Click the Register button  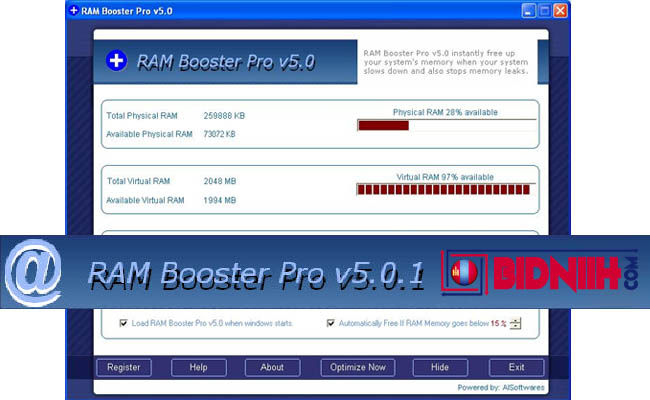tap(124, 367)
